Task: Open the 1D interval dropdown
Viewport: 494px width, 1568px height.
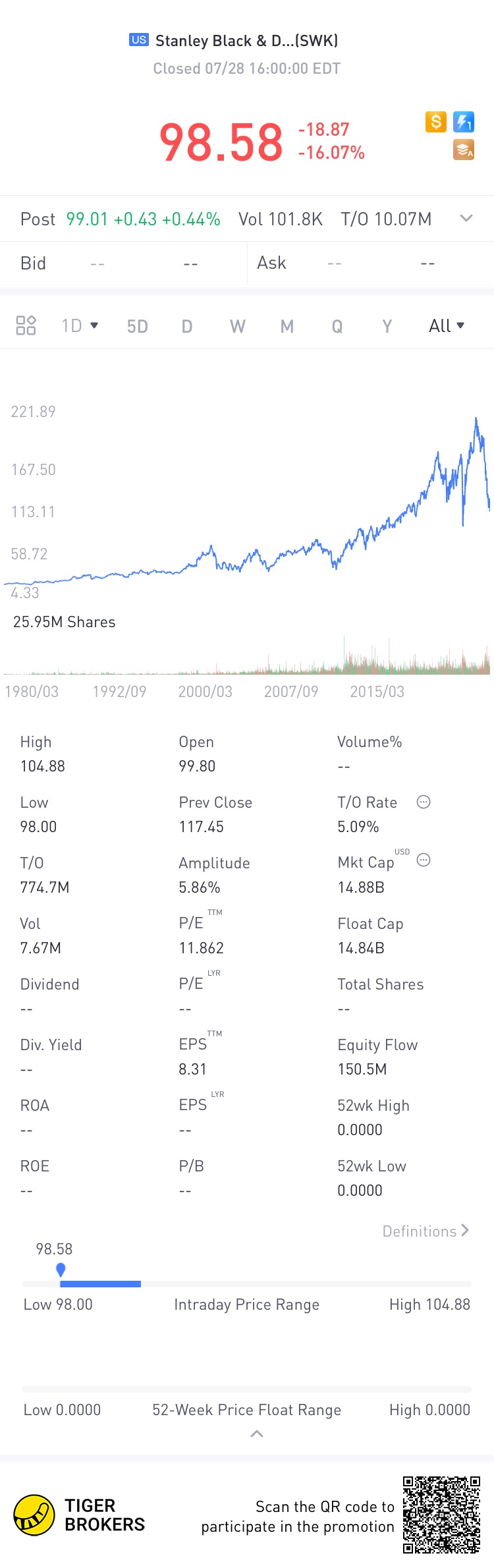Action: pyautogui.click(x=80, y=325)
